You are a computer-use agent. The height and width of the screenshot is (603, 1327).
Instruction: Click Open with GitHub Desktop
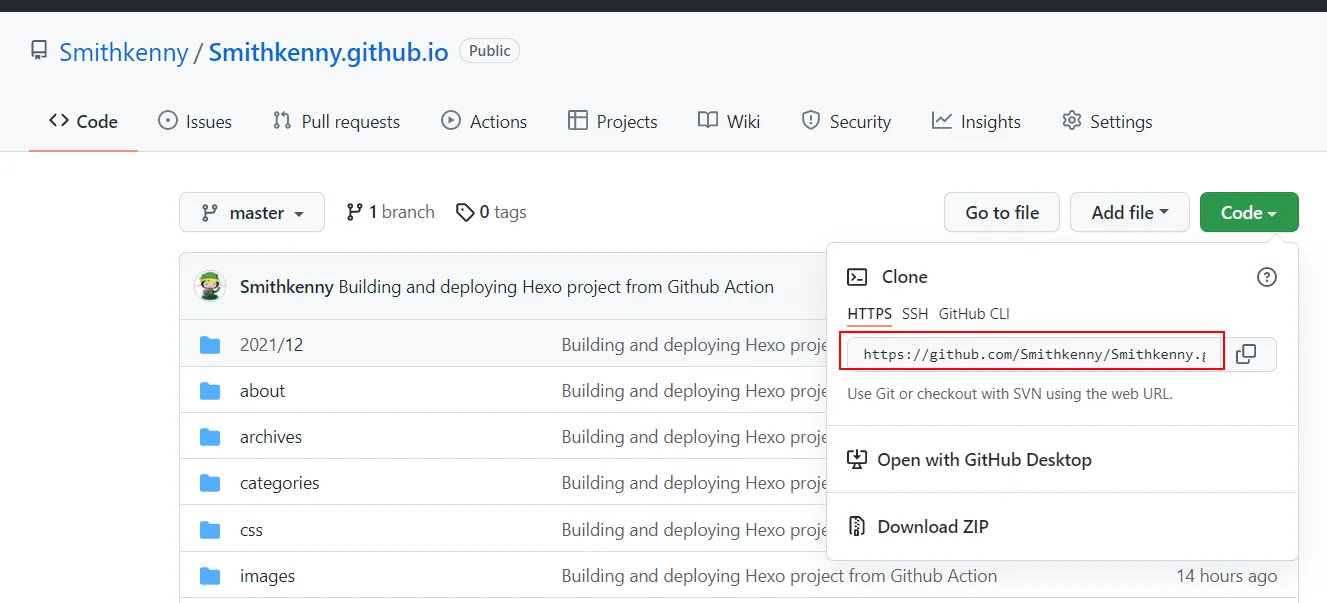click(x=969, y=460)
